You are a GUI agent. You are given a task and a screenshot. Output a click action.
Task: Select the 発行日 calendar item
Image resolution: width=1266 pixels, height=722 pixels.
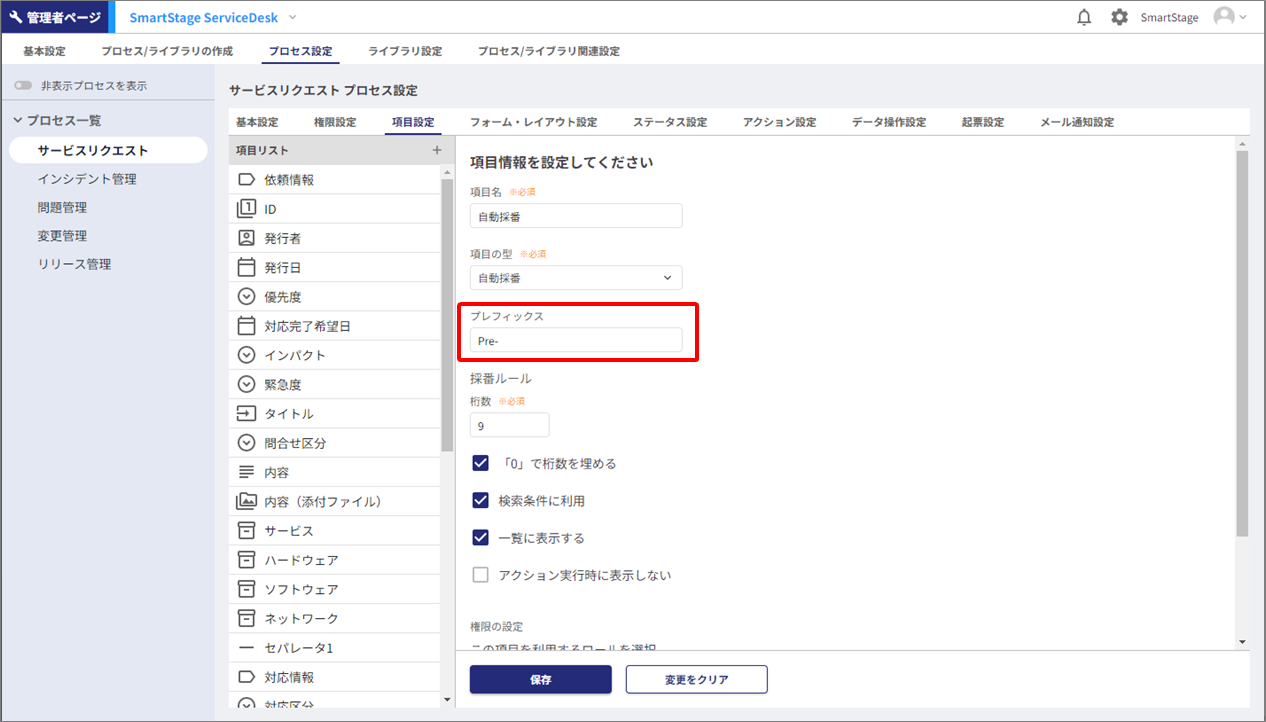pos(282,268)
